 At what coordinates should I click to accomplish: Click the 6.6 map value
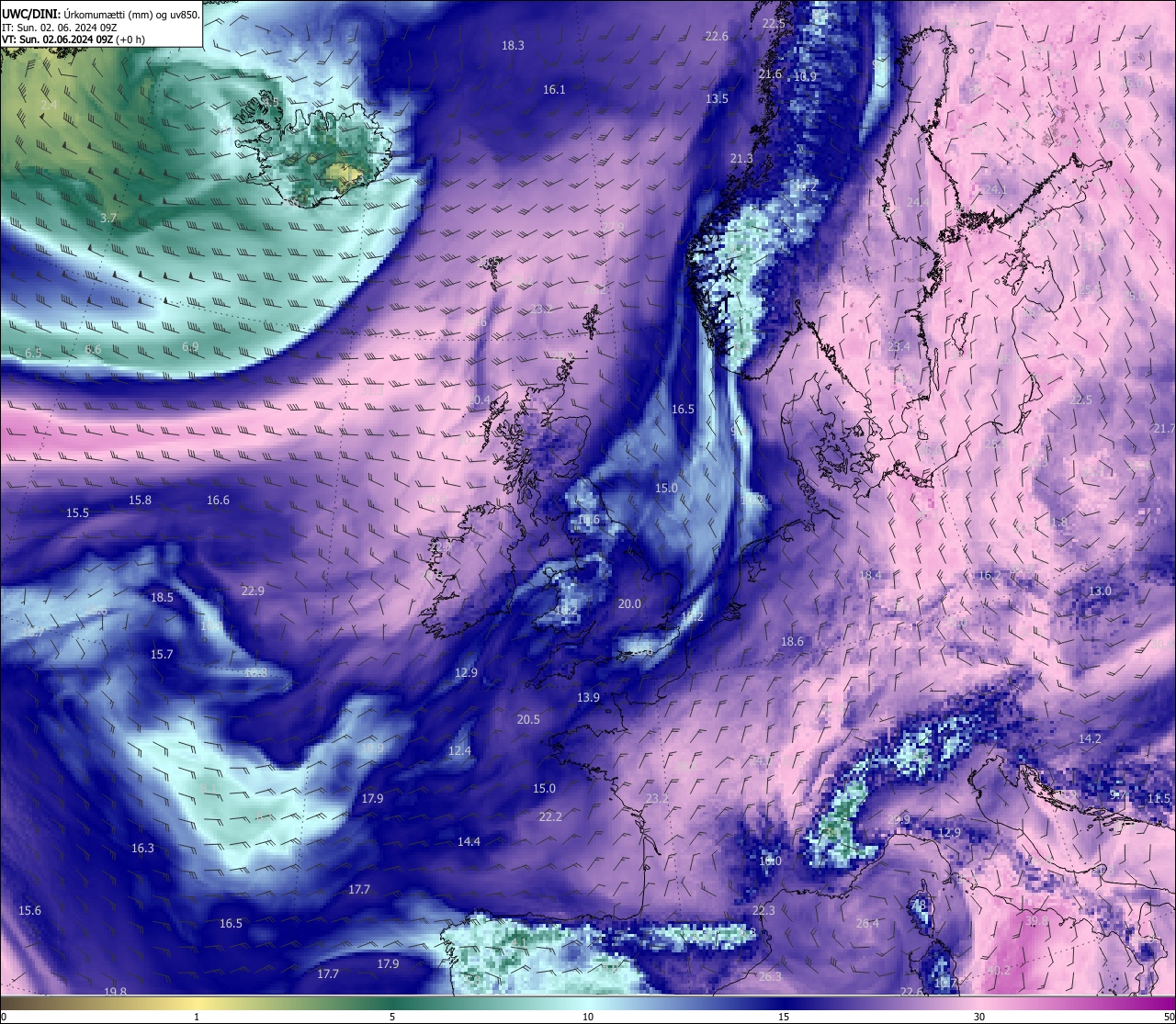(x=93, y=349)
